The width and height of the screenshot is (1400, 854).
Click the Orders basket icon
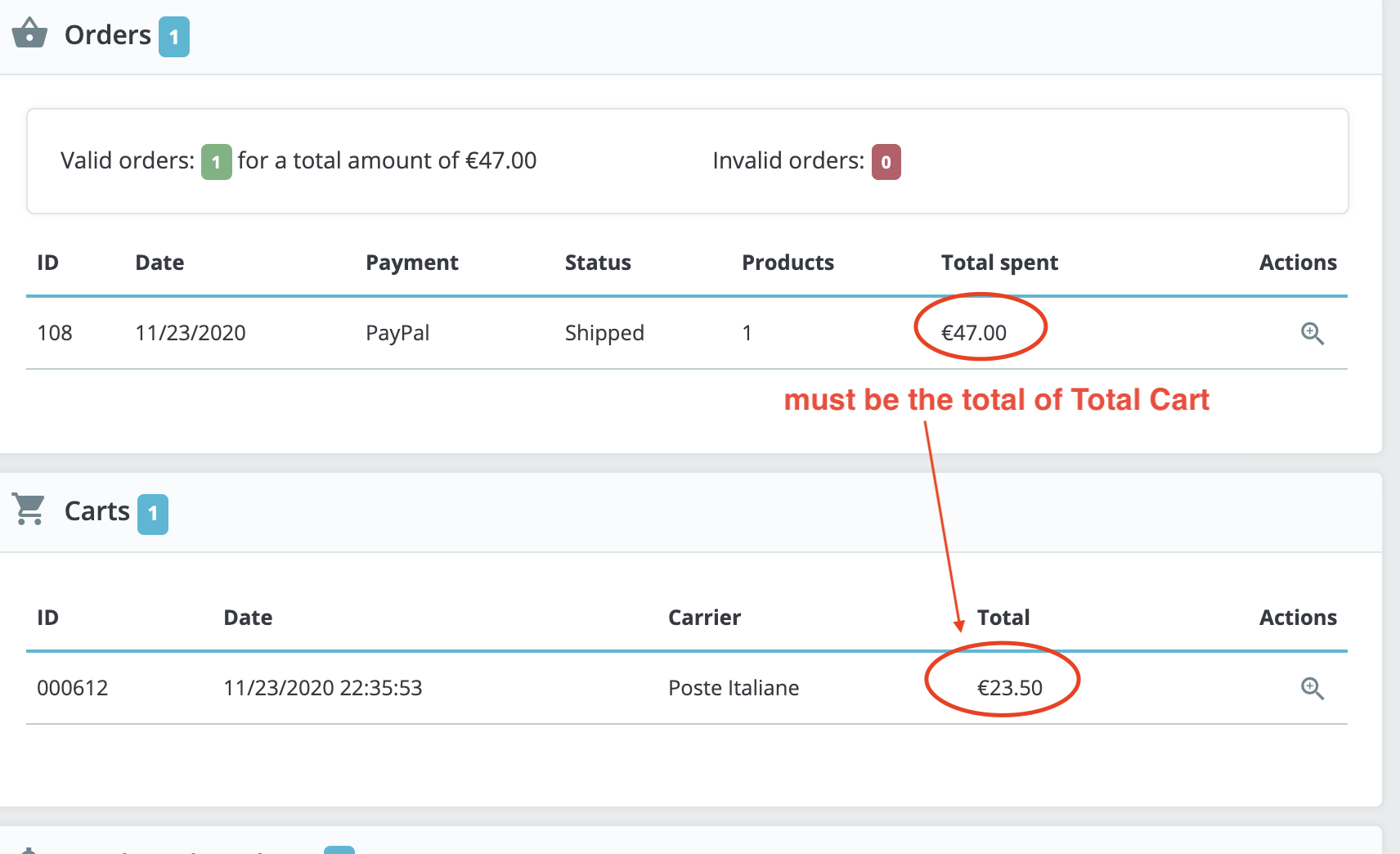pyautogui.click(x=29, y=34)
